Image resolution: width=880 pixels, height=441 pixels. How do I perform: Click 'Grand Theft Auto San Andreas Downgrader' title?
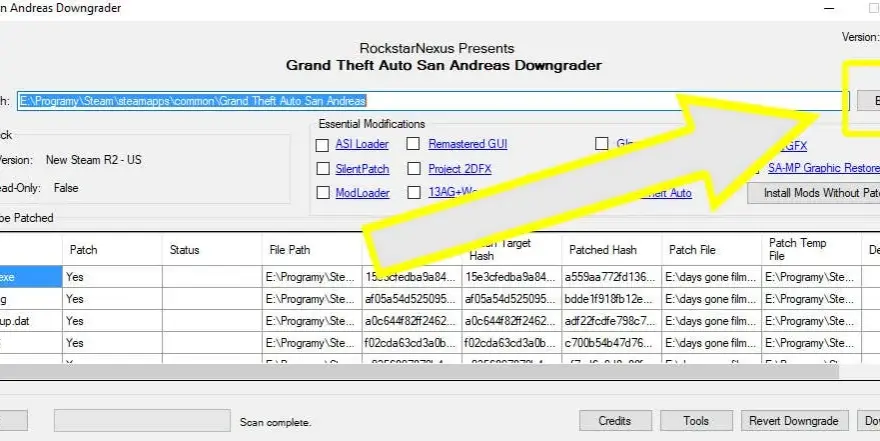[x=443, y=66]
